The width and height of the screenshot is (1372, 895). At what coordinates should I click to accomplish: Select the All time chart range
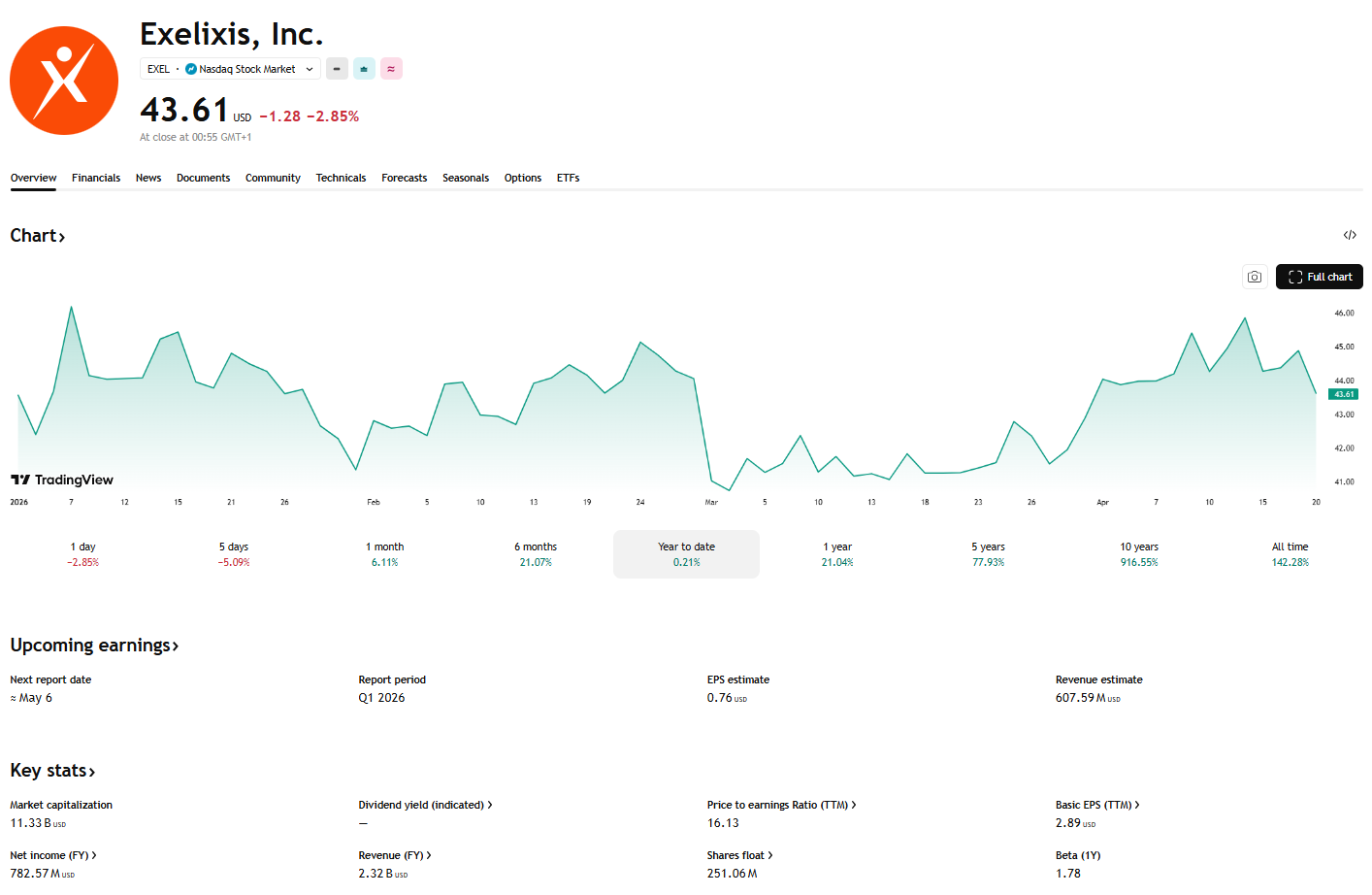click(x=1290, y=554)
